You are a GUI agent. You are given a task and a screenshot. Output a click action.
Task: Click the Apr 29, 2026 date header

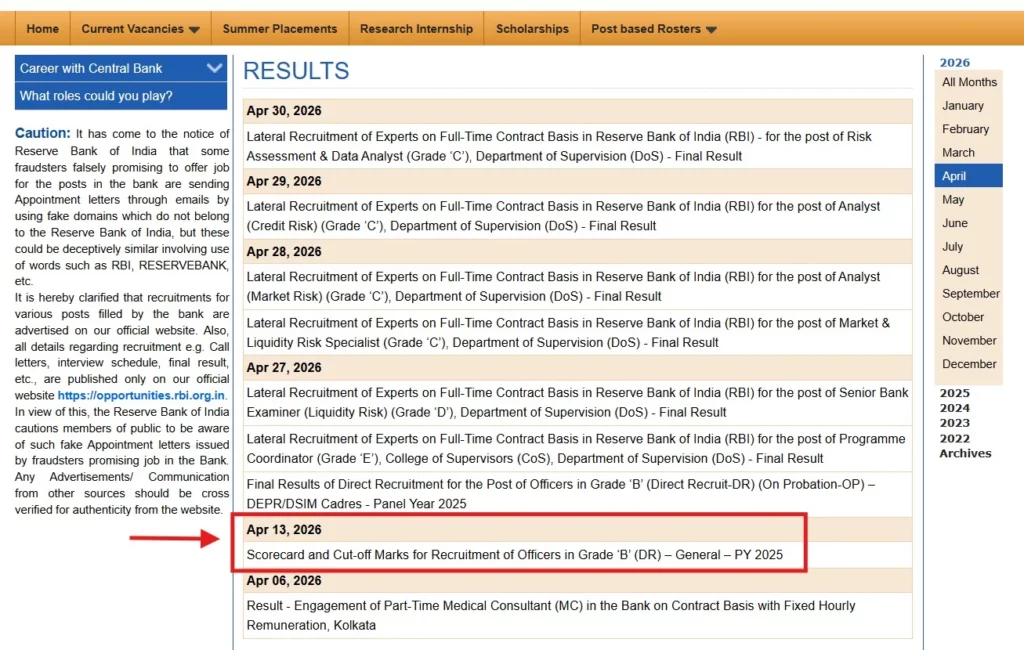point(283,182)
